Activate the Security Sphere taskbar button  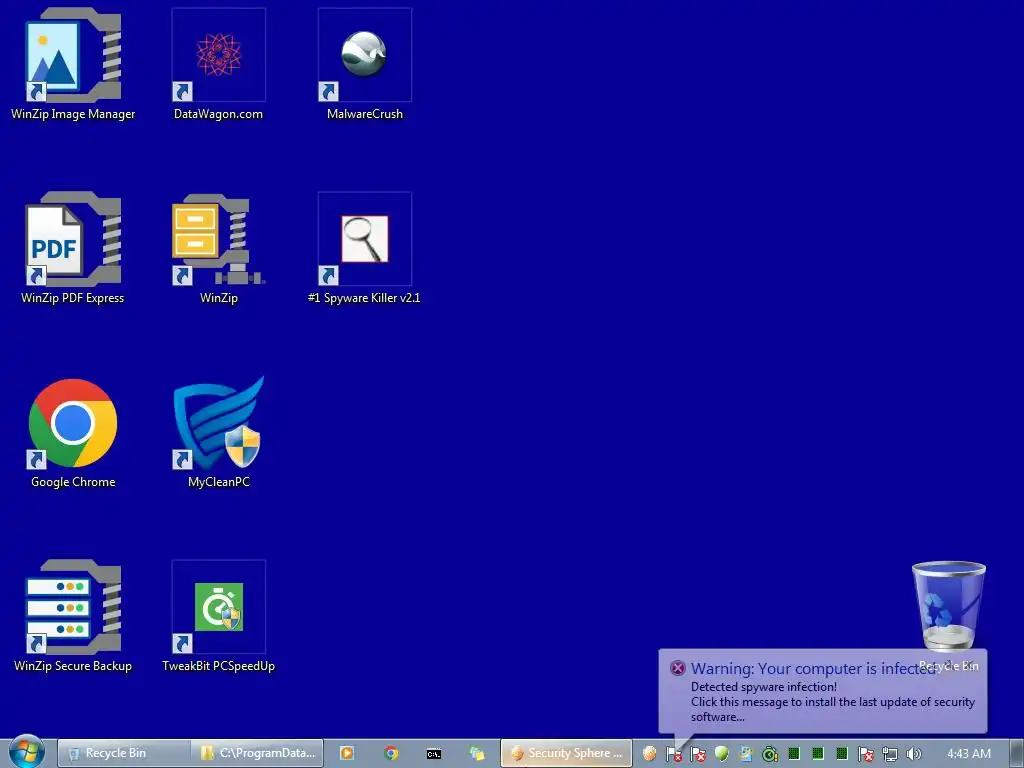(566, 753)
